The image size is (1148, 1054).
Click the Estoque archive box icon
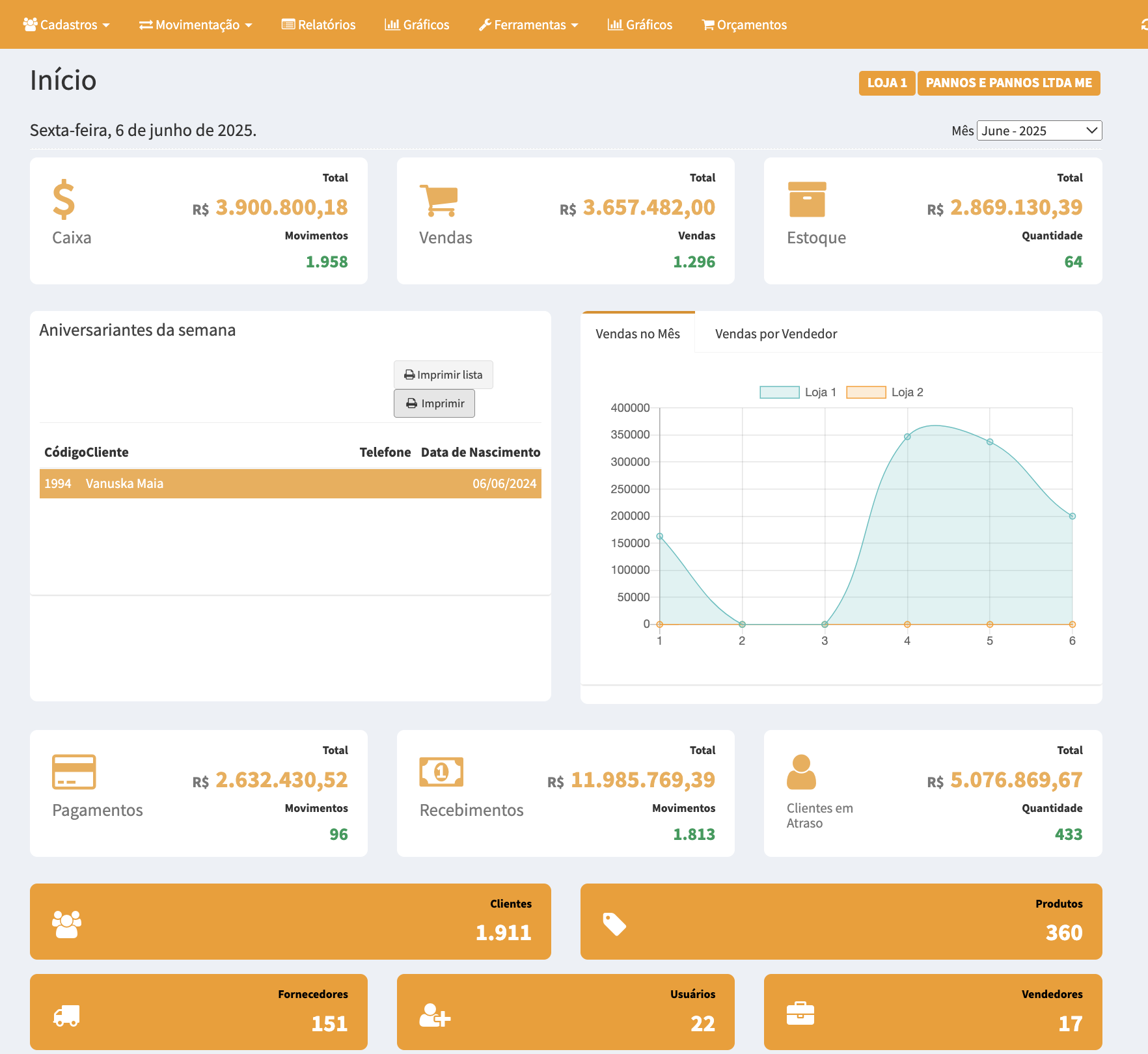806,200
